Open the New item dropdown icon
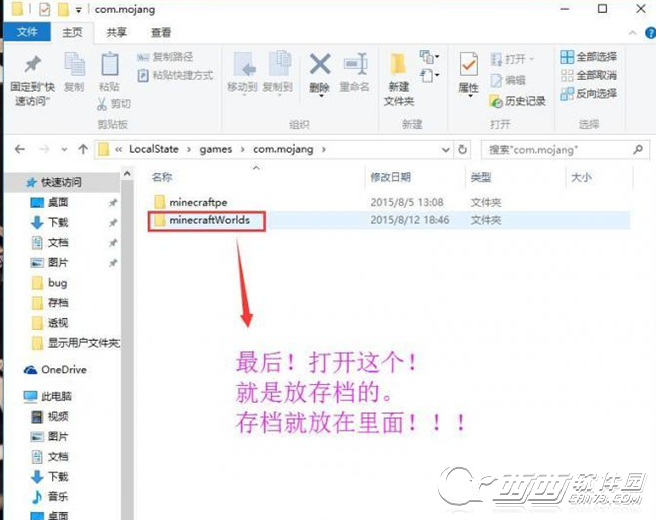Viewport: 656px width, 520px height. tap(429, 56)
